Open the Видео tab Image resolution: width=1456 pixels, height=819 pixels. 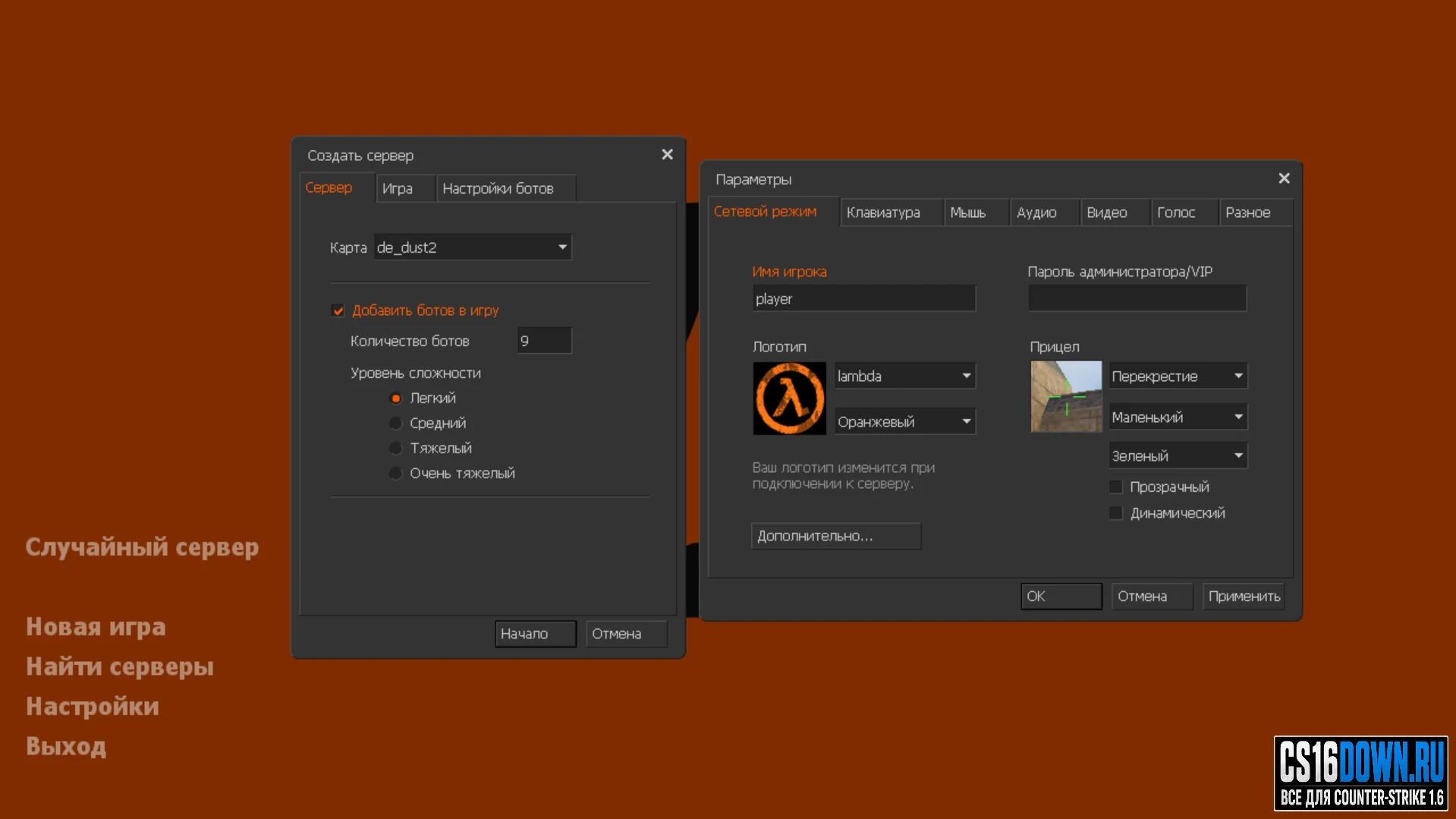pyautogui.click(x=1115, y=213)
